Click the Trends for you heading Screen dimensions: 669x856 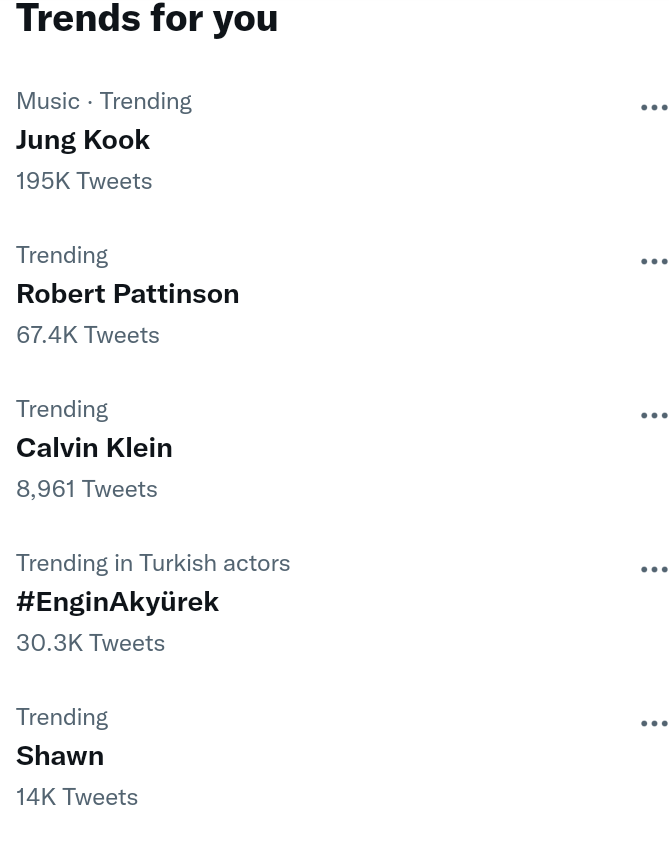click(147, 19)
